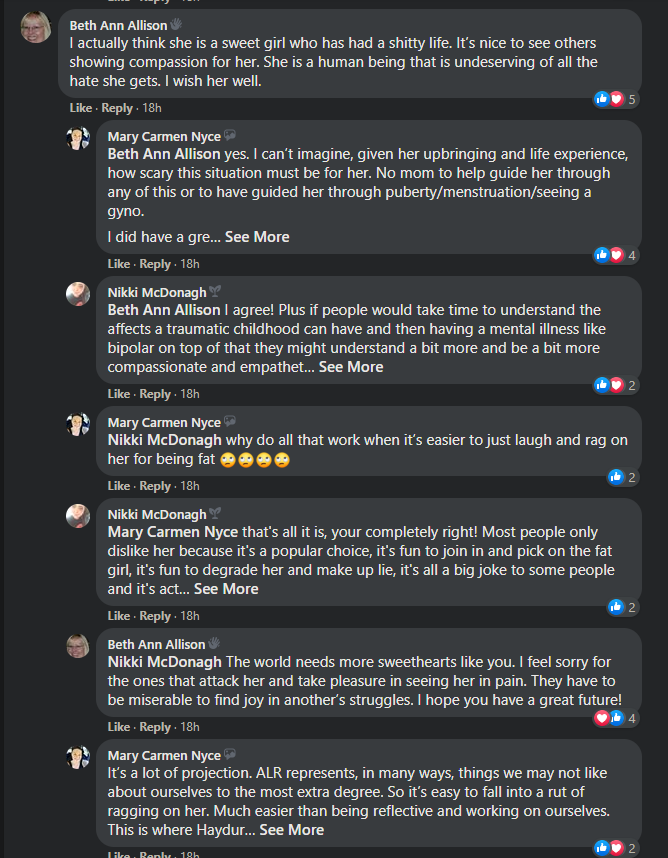This screenshot has height=858, width=668.
Task: Open the Nikki McDonagh name link on the 'that's all it is' comment
Action: click(x=157, y=514)
